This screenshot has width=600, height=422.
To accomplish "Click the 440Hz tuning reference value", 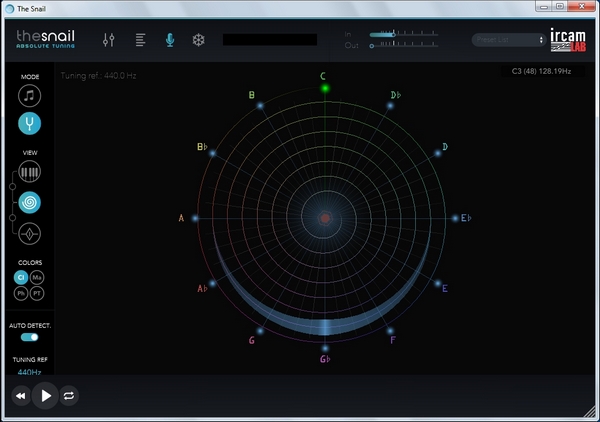I will (x=29, y=372).
